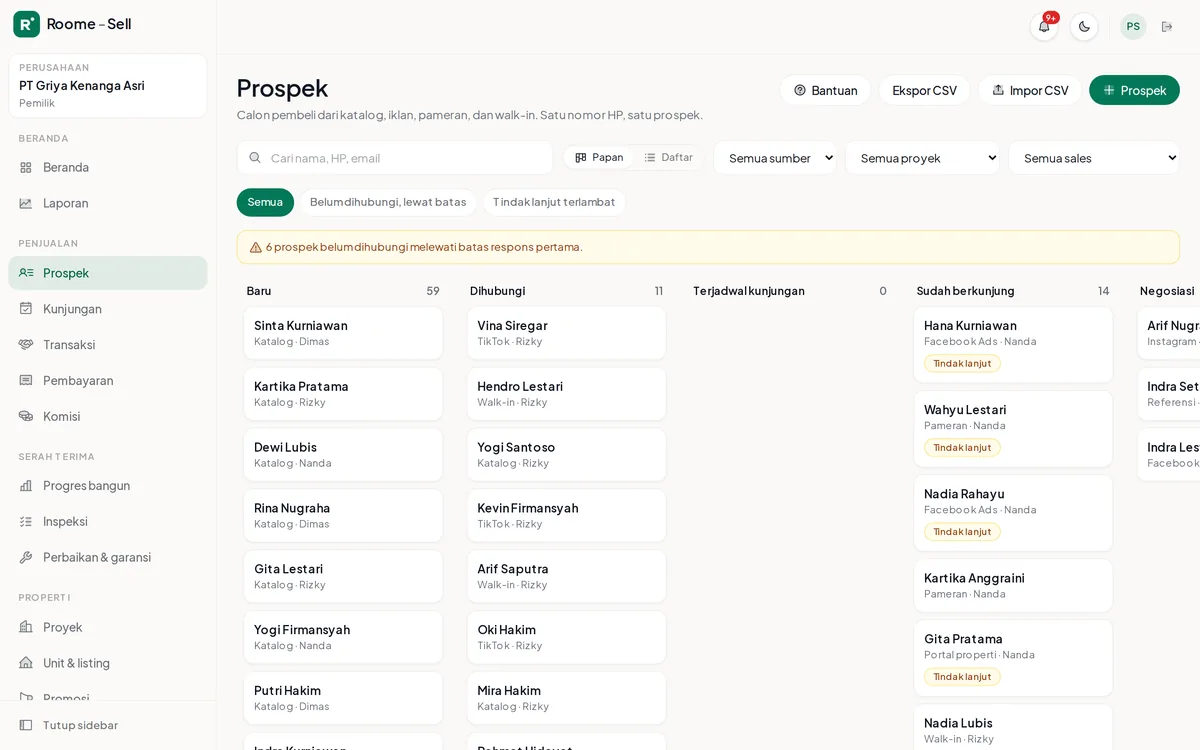The height and width of the screenshot is (750, 1200).
Task: Click the Inspeksi checklist icon
Action: (x=26, y=522)
